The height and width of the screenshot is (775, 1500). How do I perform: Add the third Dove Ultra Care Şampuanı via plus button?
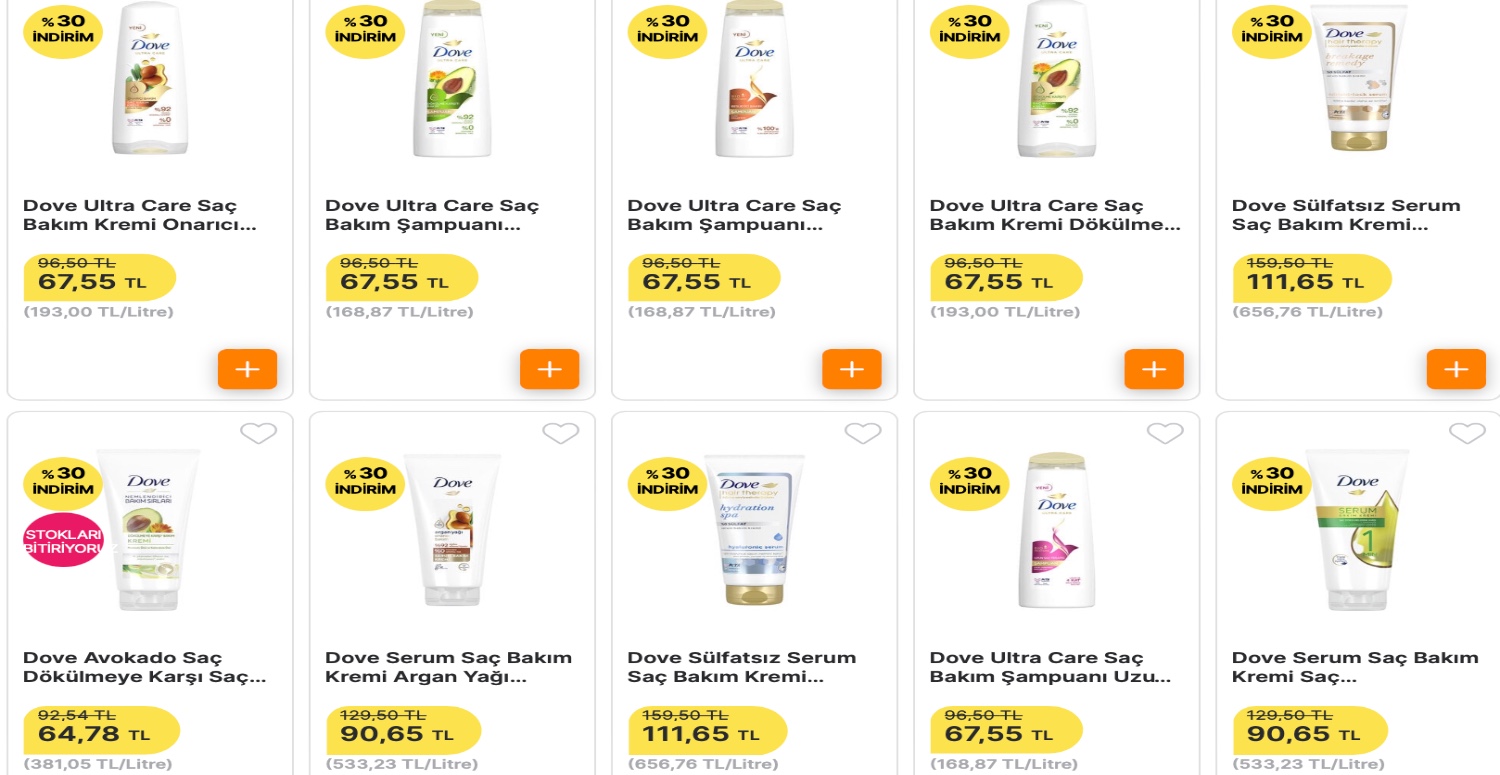click(x=851, y=369)
